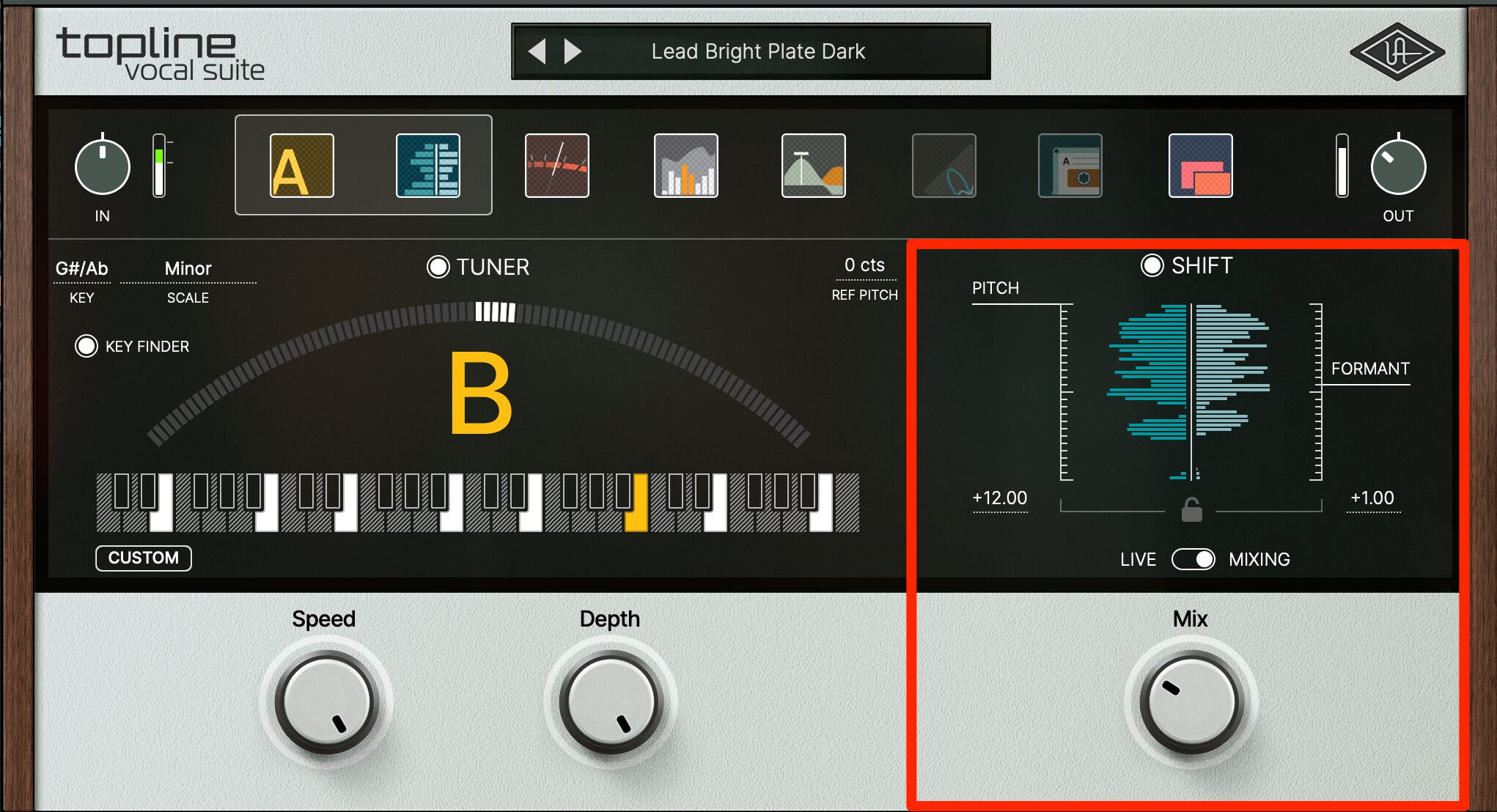
Task: Open the dimmed doubler module icon
Action: click(x=944, y=166)
